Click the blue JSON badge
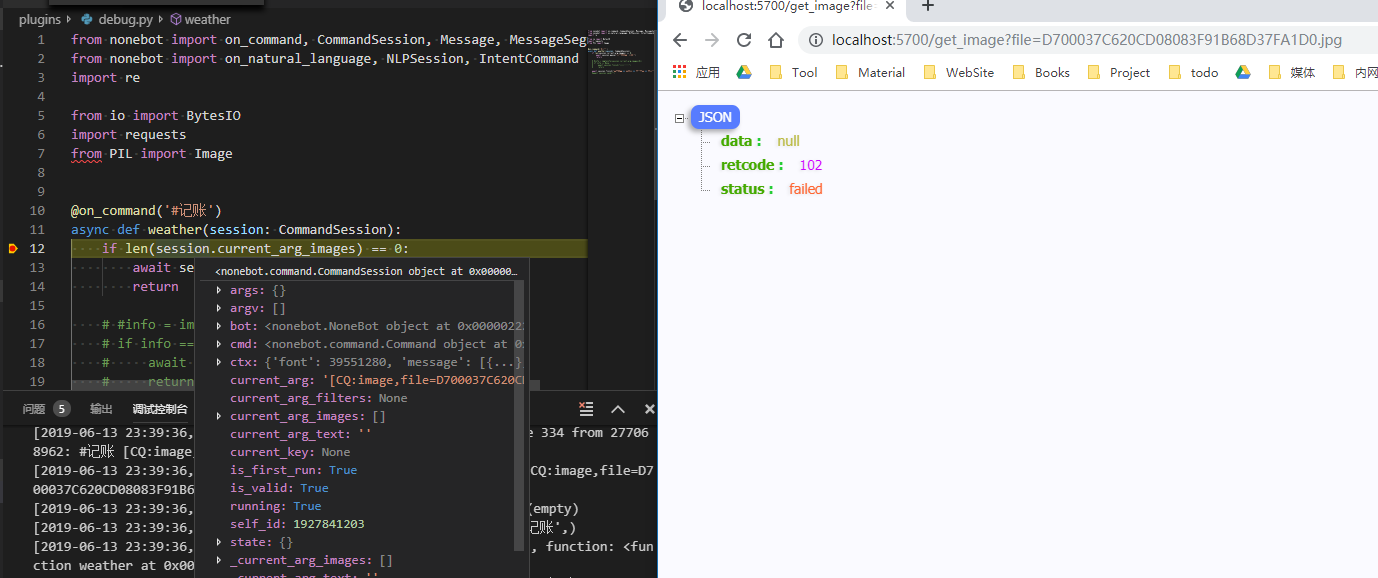This screenshot has width=1378, height=578. (714, 117)
